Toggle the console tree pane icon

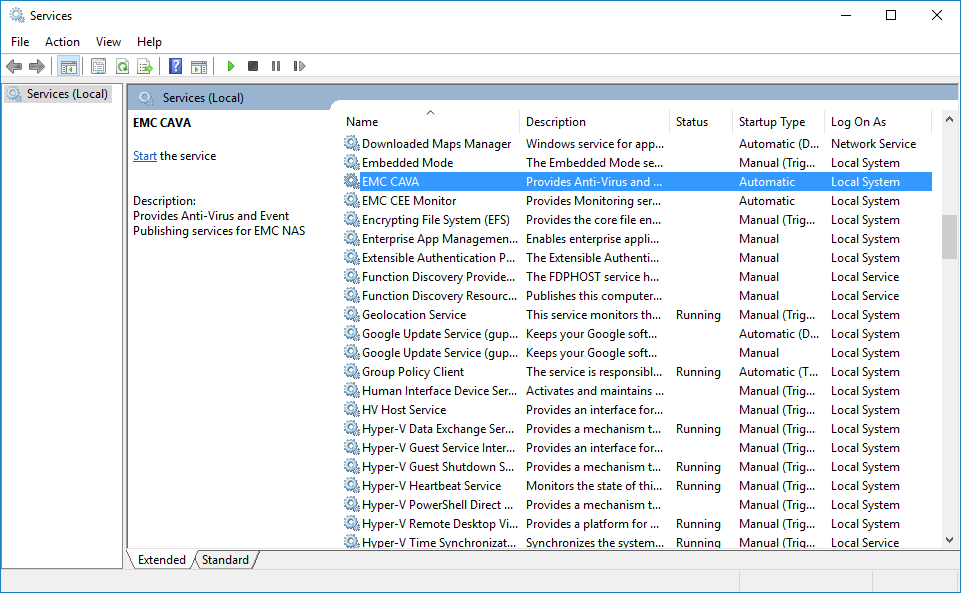69,66
